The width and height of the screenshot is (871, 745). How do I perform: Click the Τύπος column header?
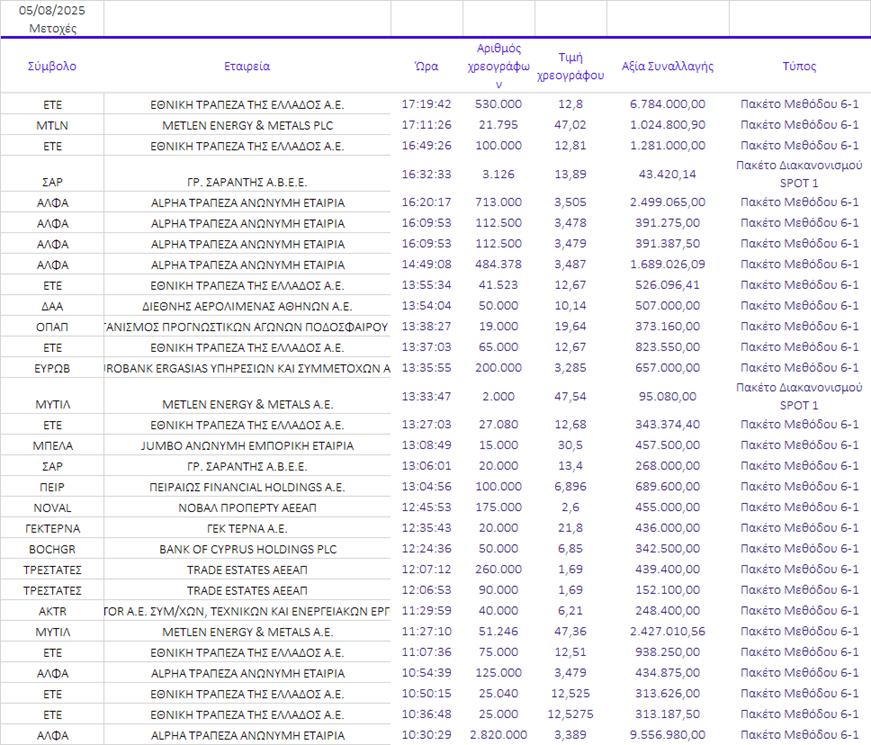(x=799, y=66)
